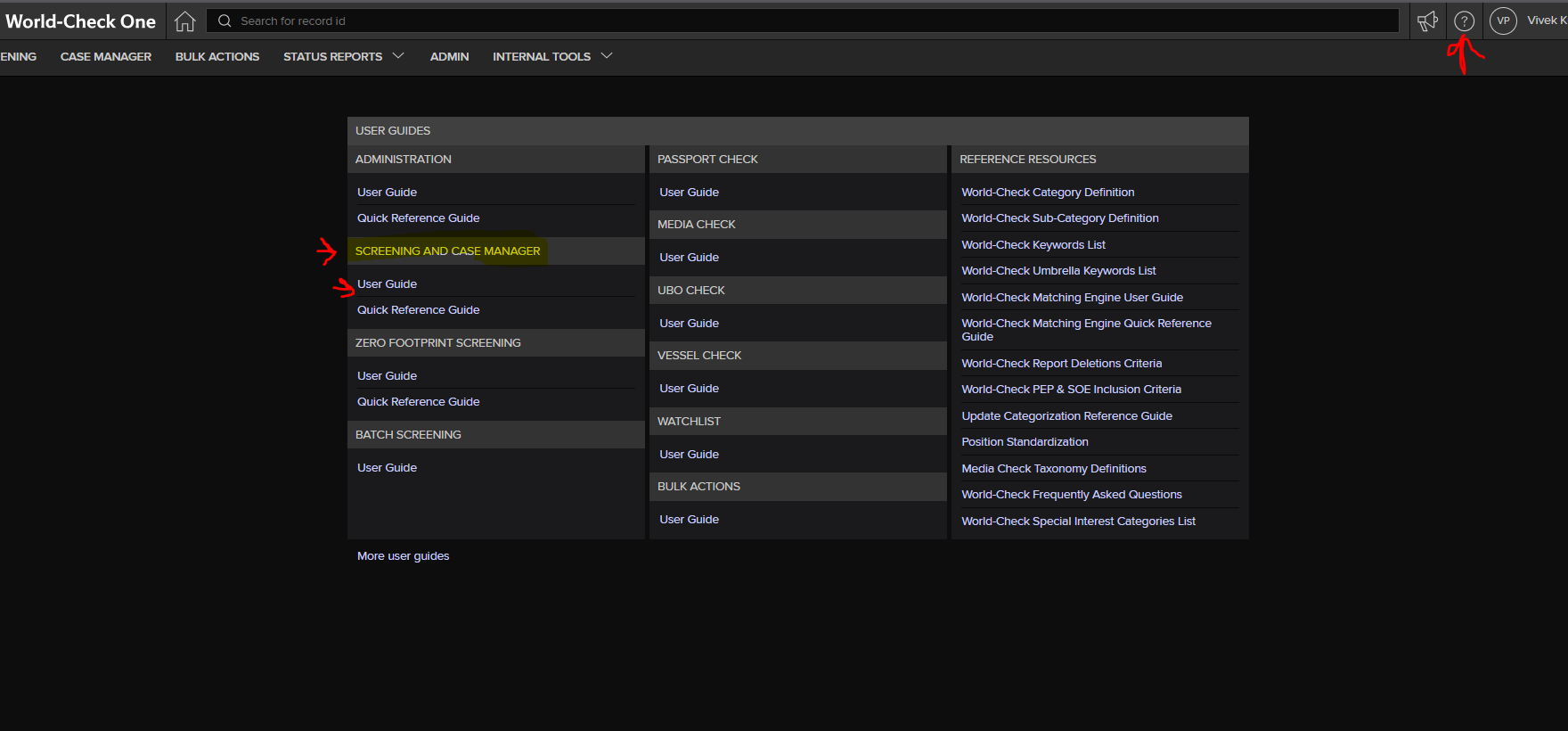Expand the Status Reports dropdown chevron
Screen dimensions: 1568x731
pos(398,56)
